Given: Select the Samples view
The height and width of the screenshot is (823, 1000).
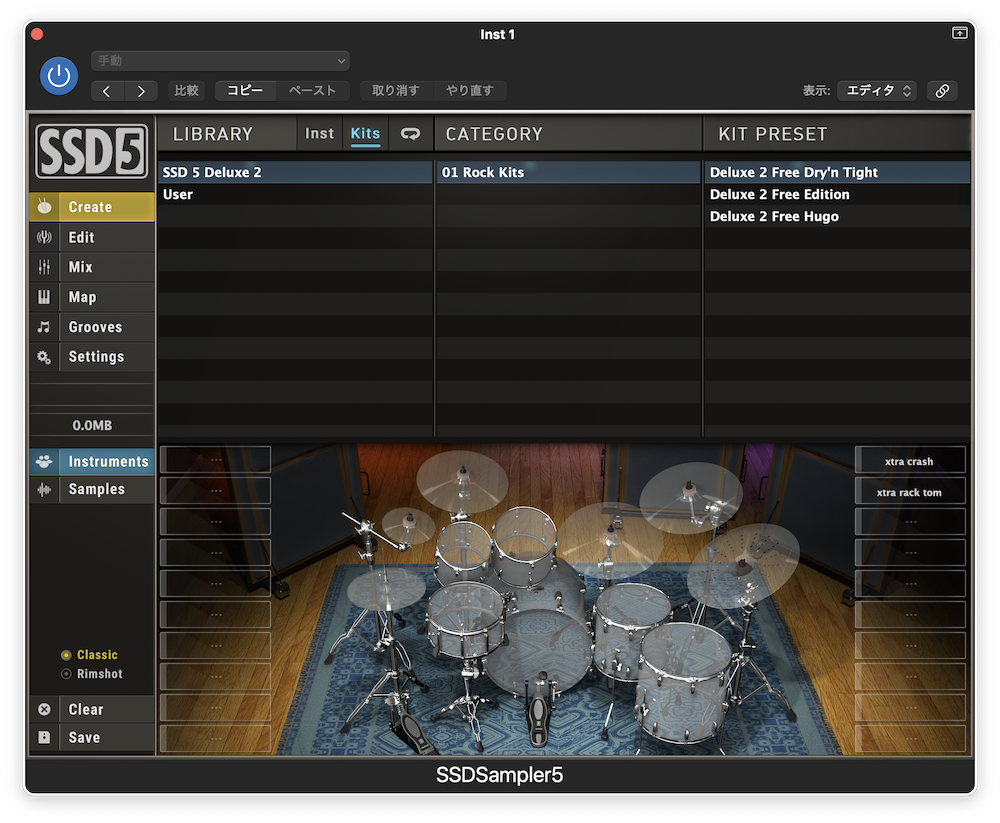Looking at the screenshot, I should 92,489.
